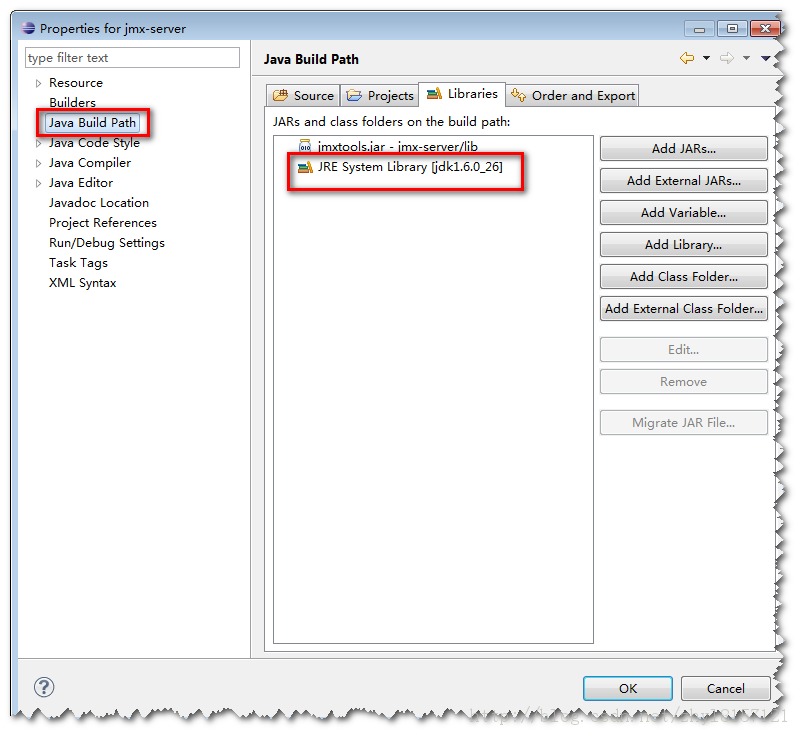Screen dimensions: 802x736
Task: Click the back navigation arrow icon
Action: (687, 58)
